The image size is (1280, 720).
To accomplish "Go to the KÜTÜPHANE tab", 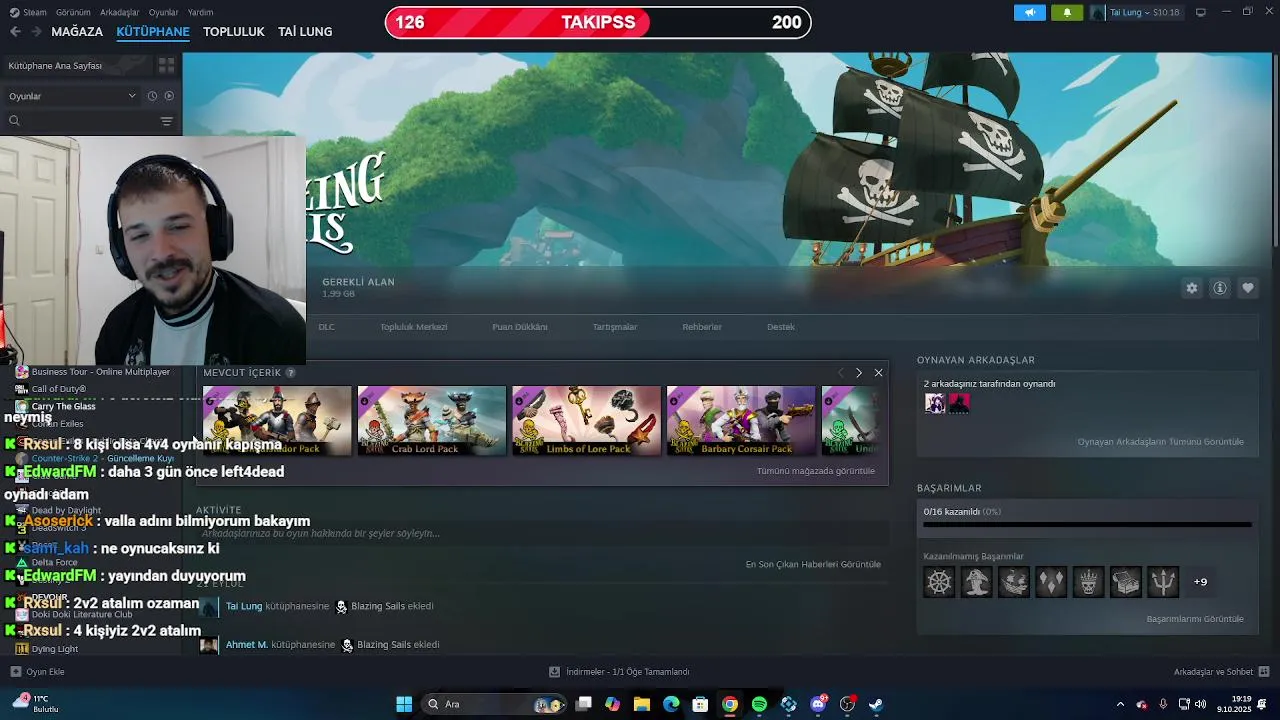I will [x=153, y=32].
